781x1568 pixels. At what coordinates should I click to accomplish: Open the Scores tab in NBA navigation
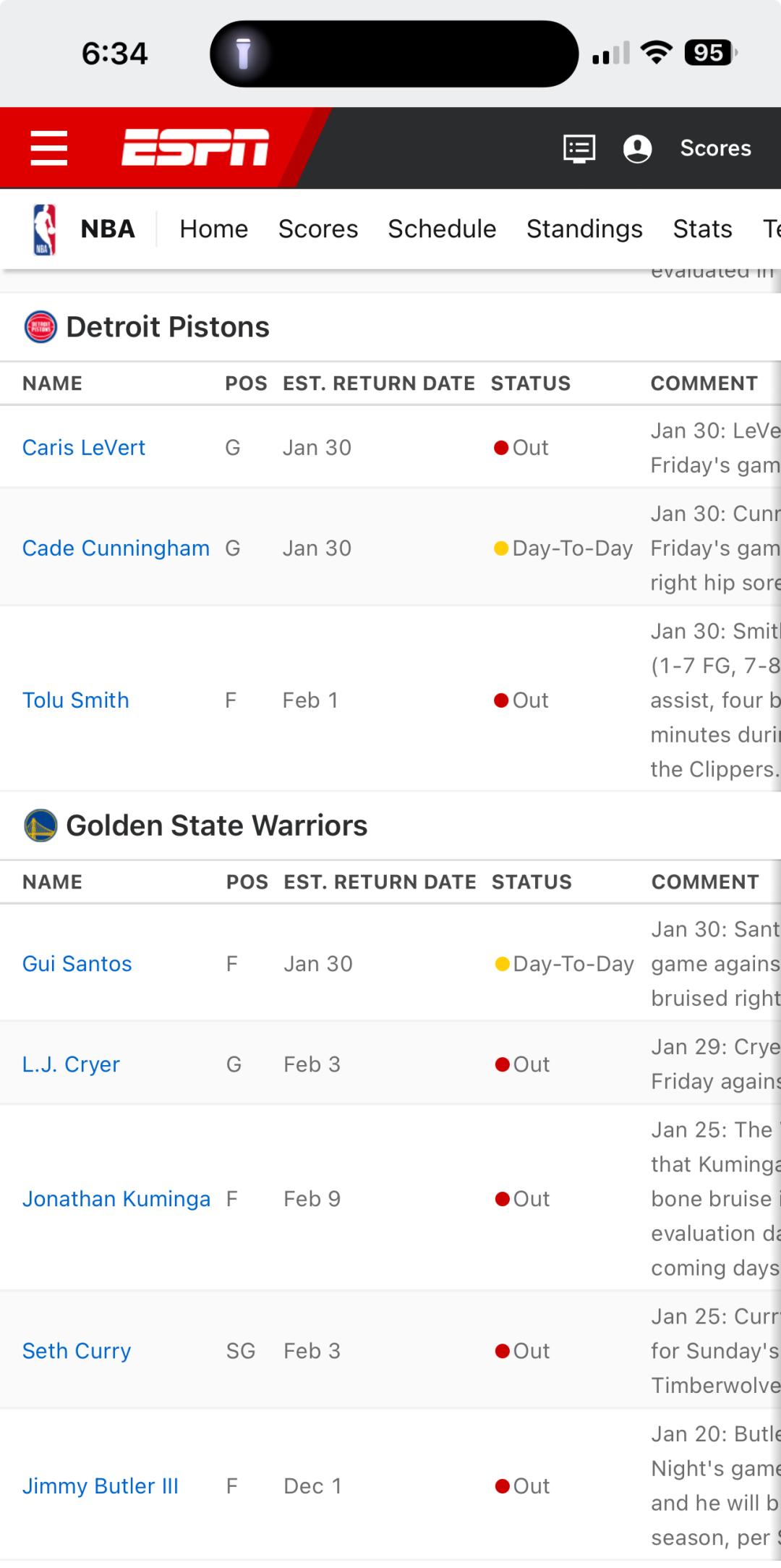tap(318, 229)
